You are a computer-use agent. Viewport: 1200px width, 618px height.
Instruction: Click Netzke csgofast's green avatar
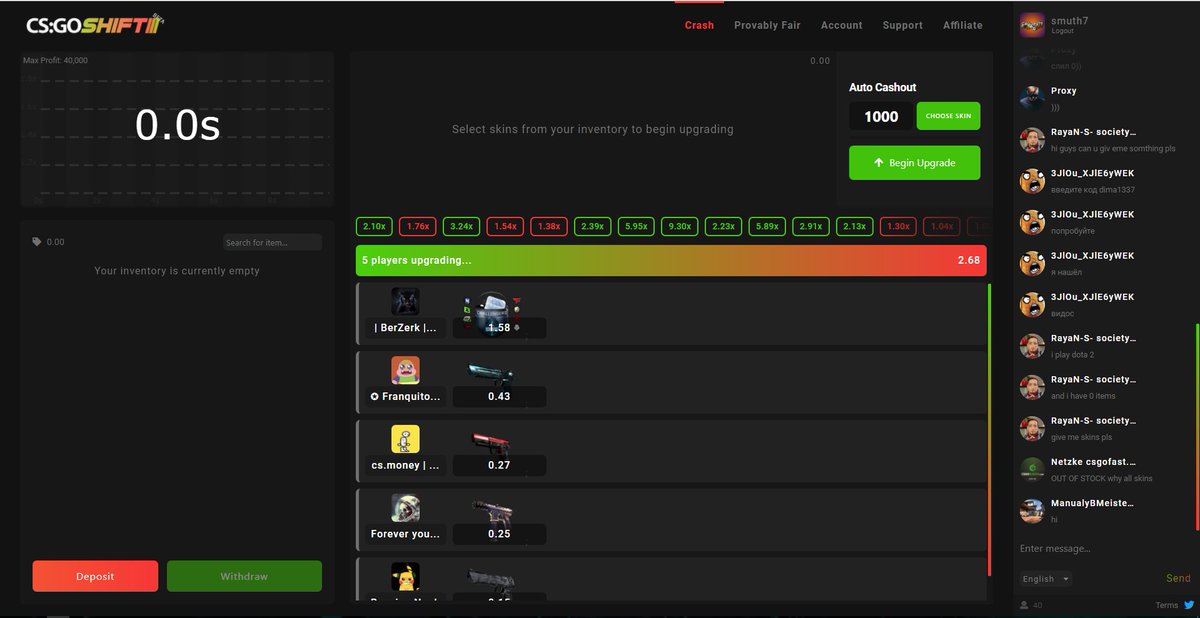[1032, 469]
